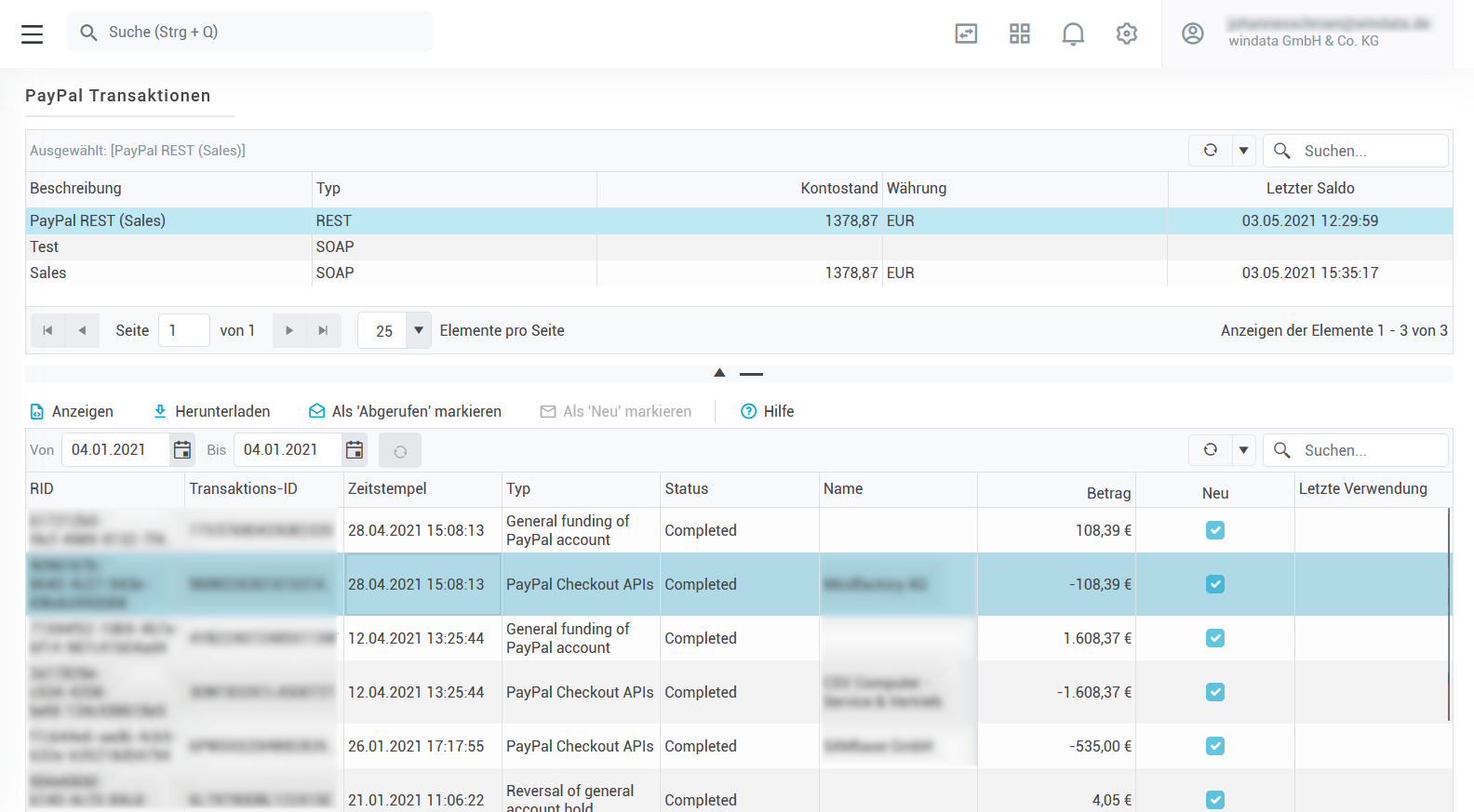The width and height of the screenshot is (1474, 812).
Task: Click Herunterladen in the toolbar
Action: coord(211,411)
